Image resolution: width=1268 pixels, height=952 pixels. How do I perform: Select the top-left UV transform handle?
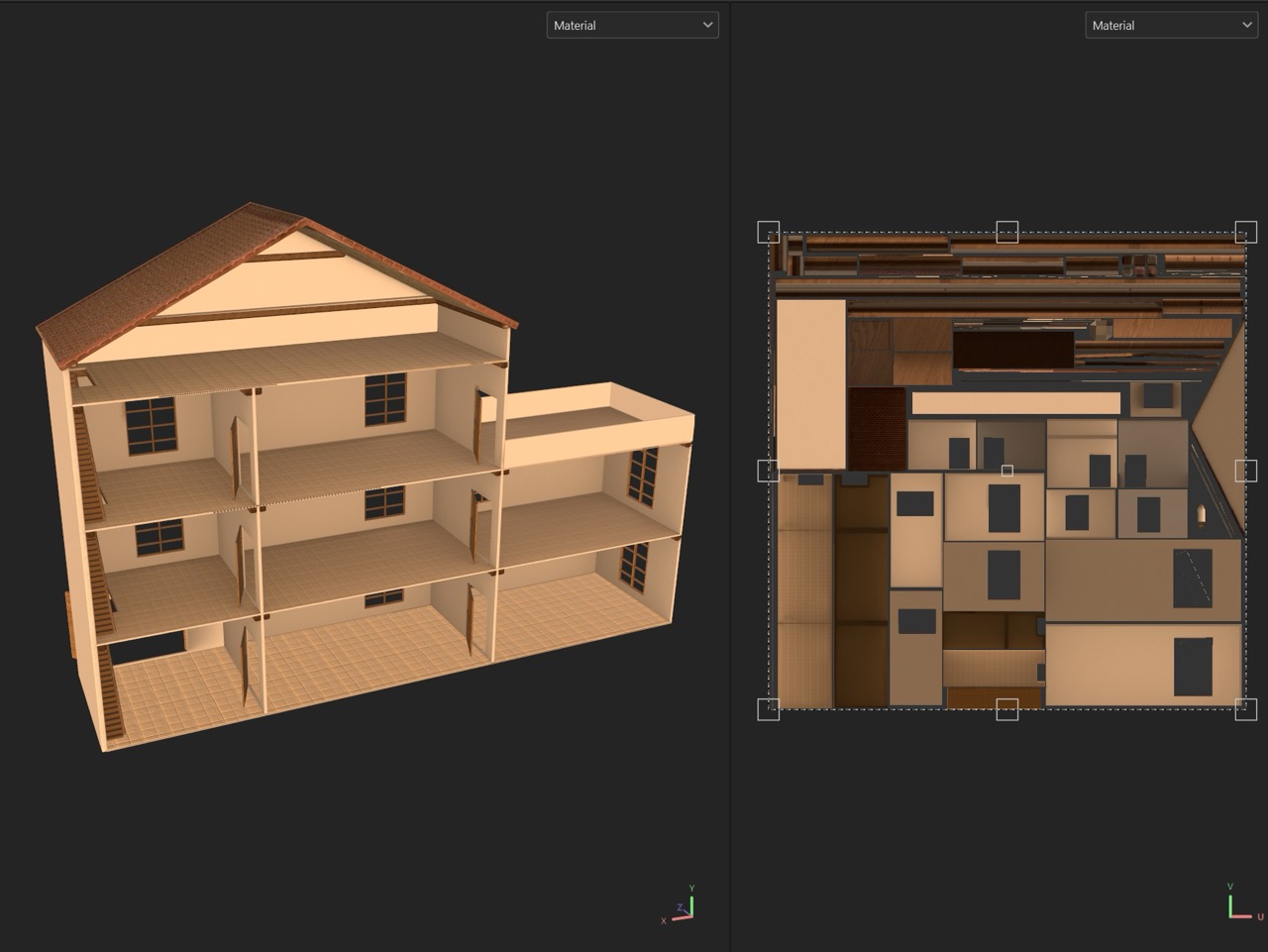point(769,232)
